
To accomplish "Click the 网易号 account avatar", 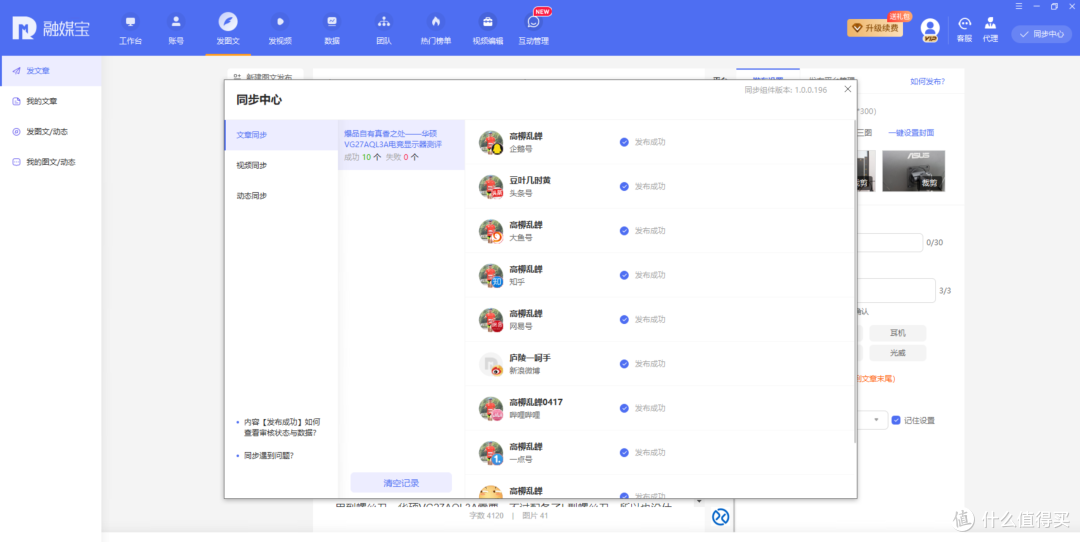I will pyautogui.click(x=491, y=320).
